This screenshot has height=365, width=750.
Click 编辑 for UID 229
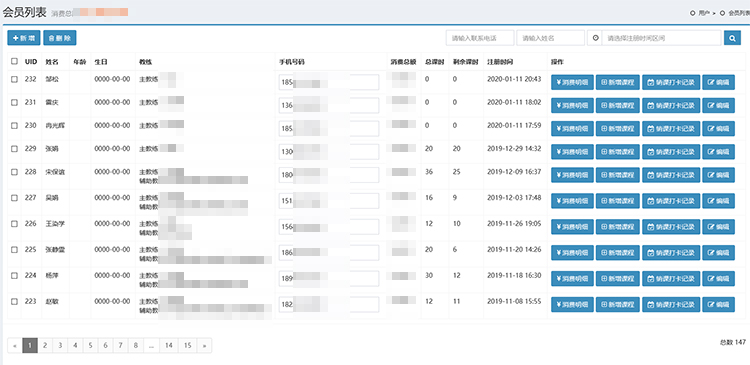pyautogui.click(x=718, y=152)
